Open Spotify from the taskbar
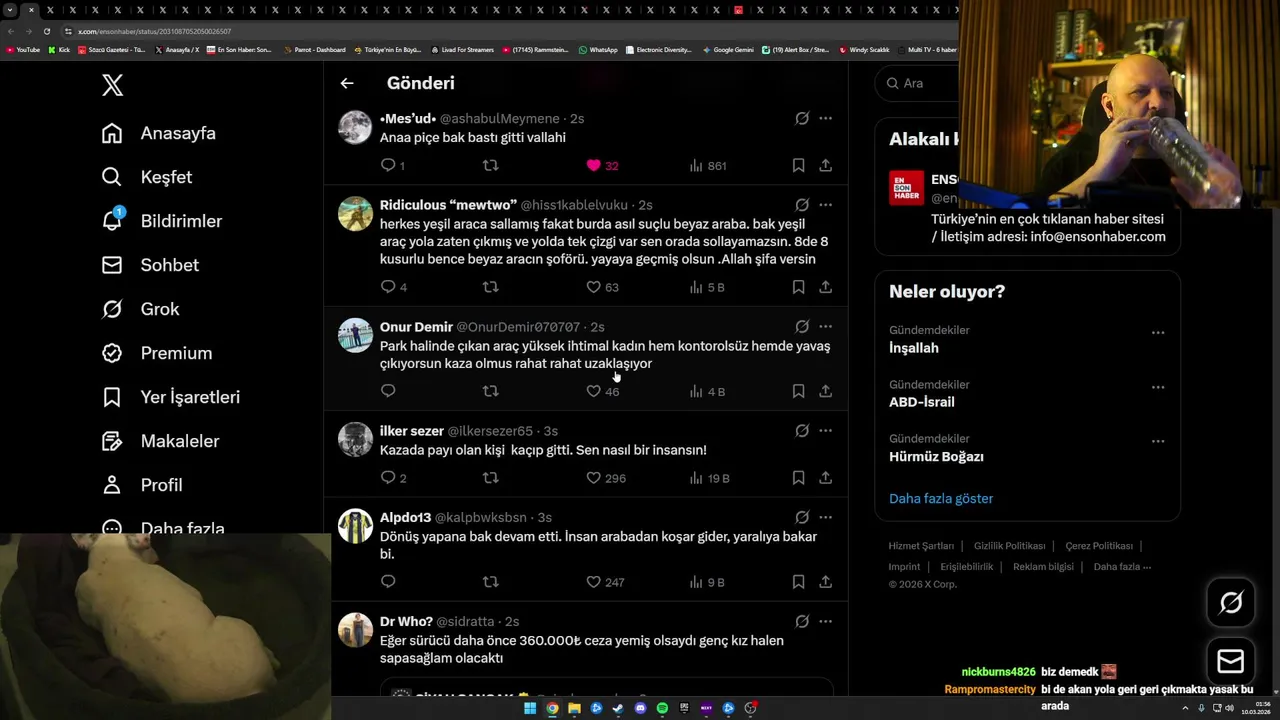 [x=662, y=708]
